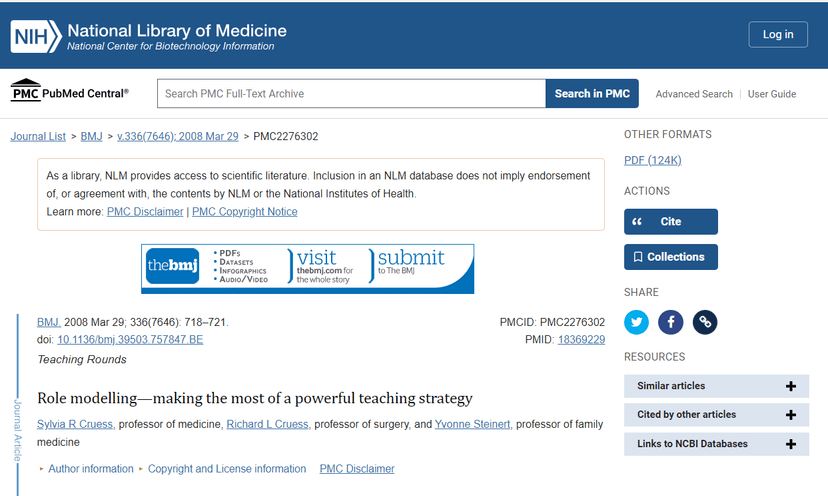The width and height of the screenshot is (828, 496).
Task: Open the Advanced Search link
Action: pyautogui.click(x=694, y=94)
